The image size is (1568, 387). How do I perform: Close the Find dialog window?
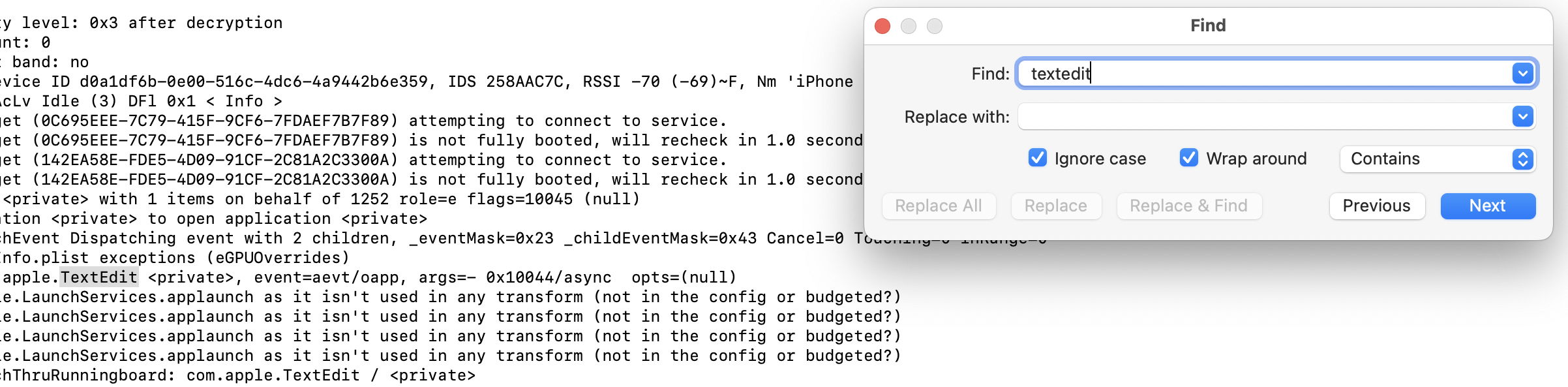(x=882, y=26)
